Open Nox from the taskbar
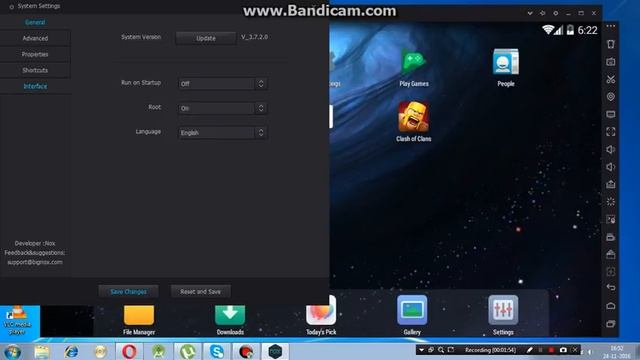The image size is (640, 360). point(275,351)
